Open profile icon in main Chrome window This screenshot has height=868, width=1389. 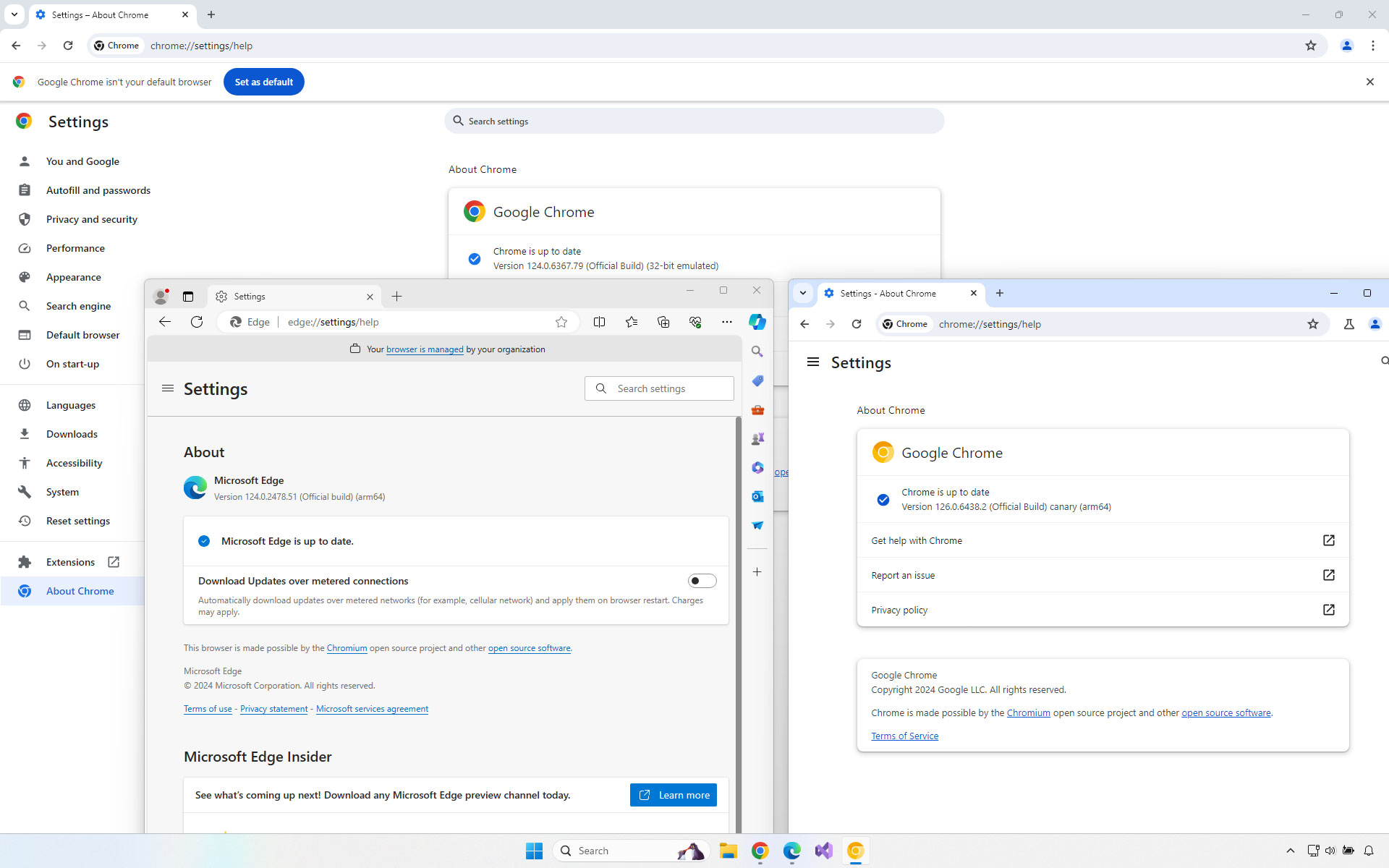[x=1347, y=46]
